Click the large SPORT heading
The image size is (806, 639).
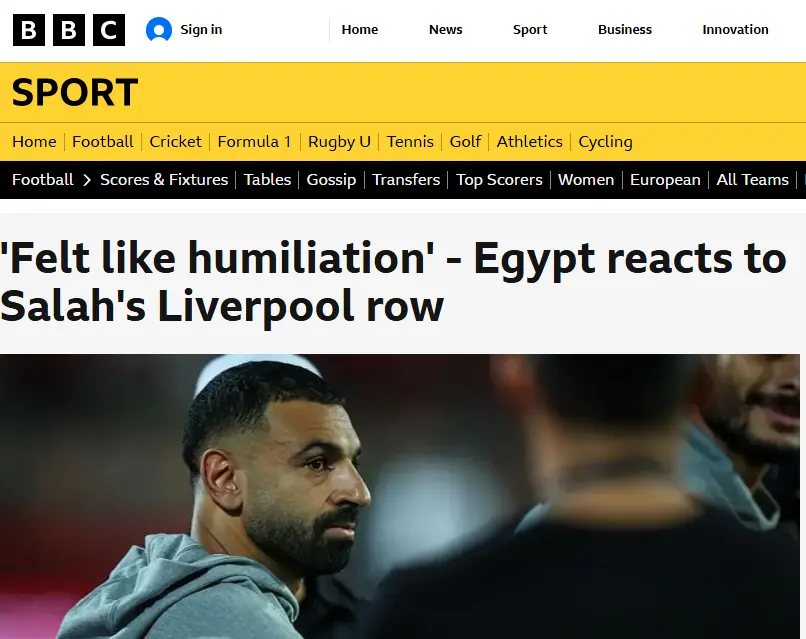(x=75, y=93)
